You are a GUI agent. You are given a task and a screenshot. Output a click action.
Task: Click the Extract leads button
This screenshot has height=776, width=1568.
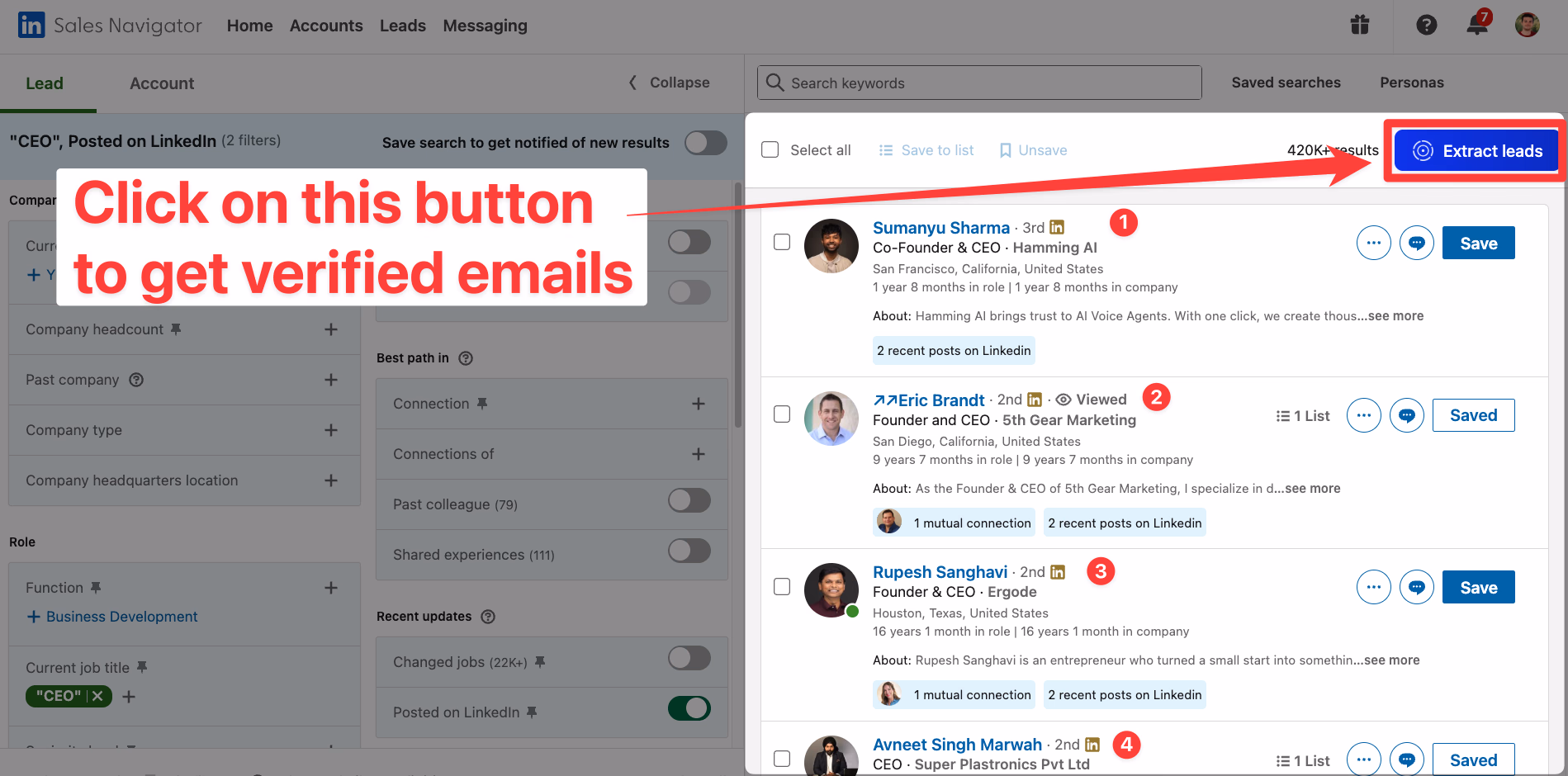1476,151
